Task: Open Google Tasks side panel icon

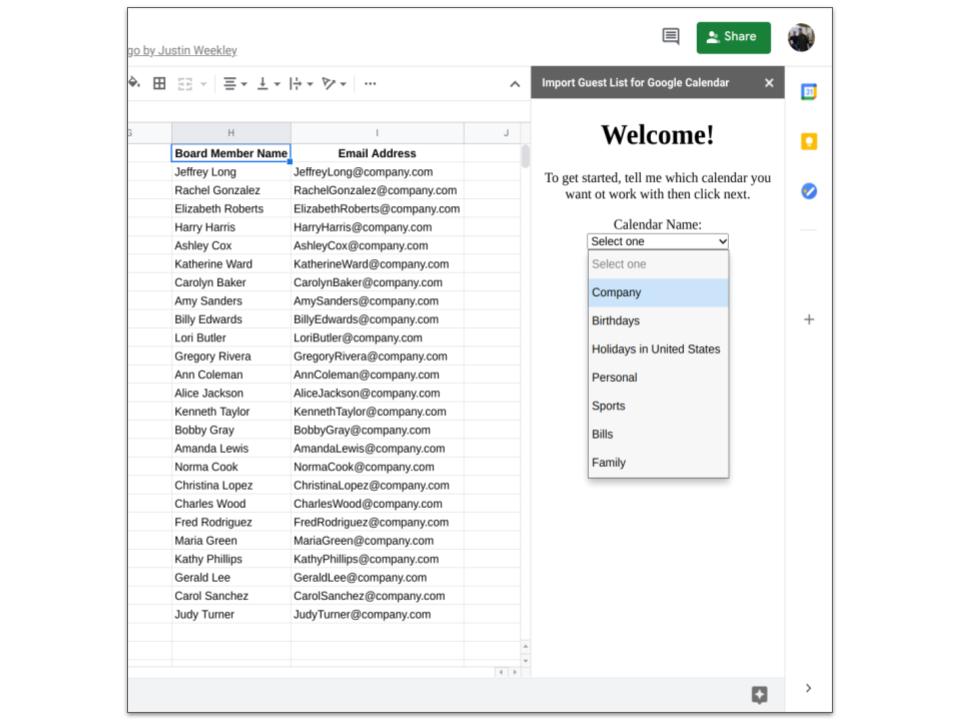Action: coord(809,192)
